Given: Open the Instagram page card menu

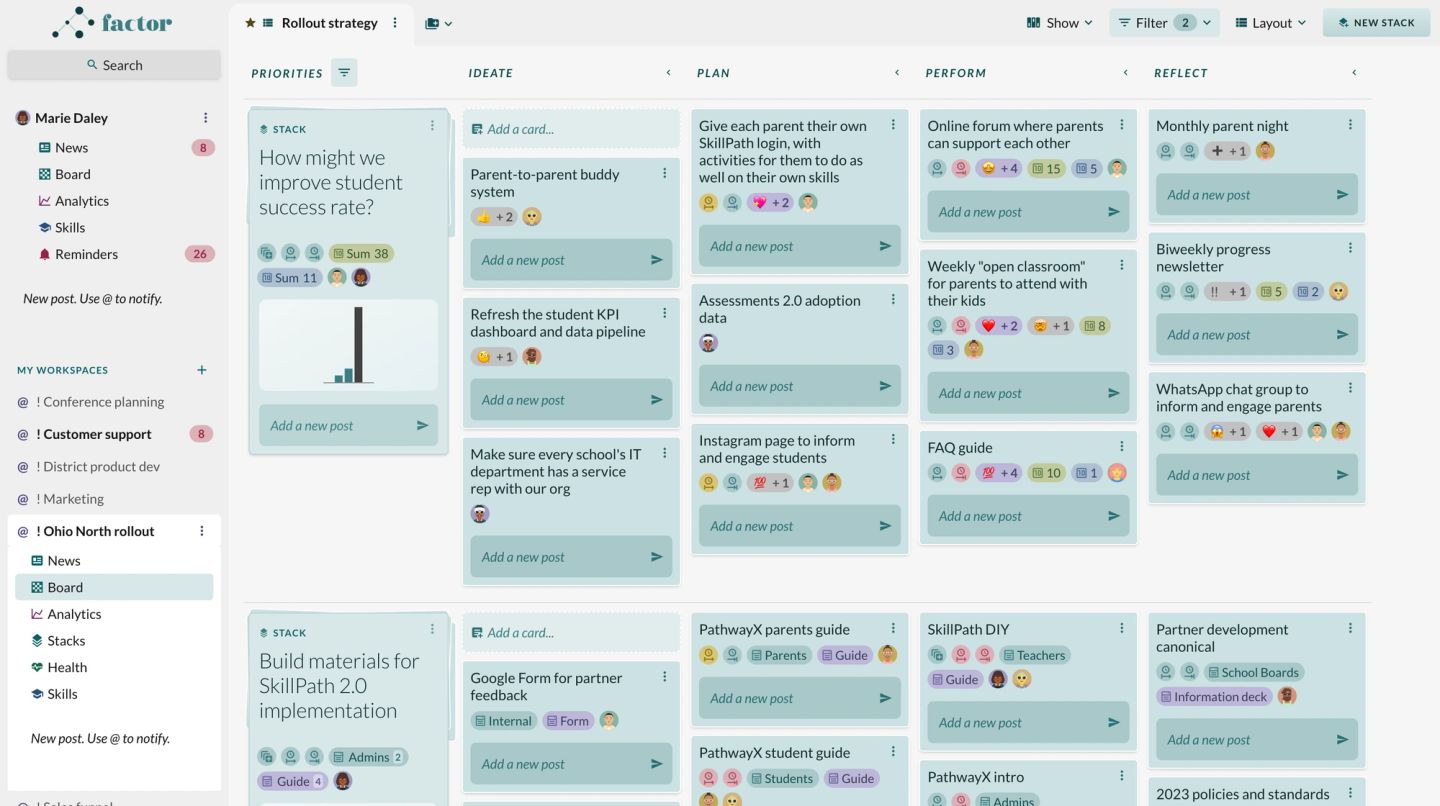Looking at the screenshot, I should [x=893, y=440].
